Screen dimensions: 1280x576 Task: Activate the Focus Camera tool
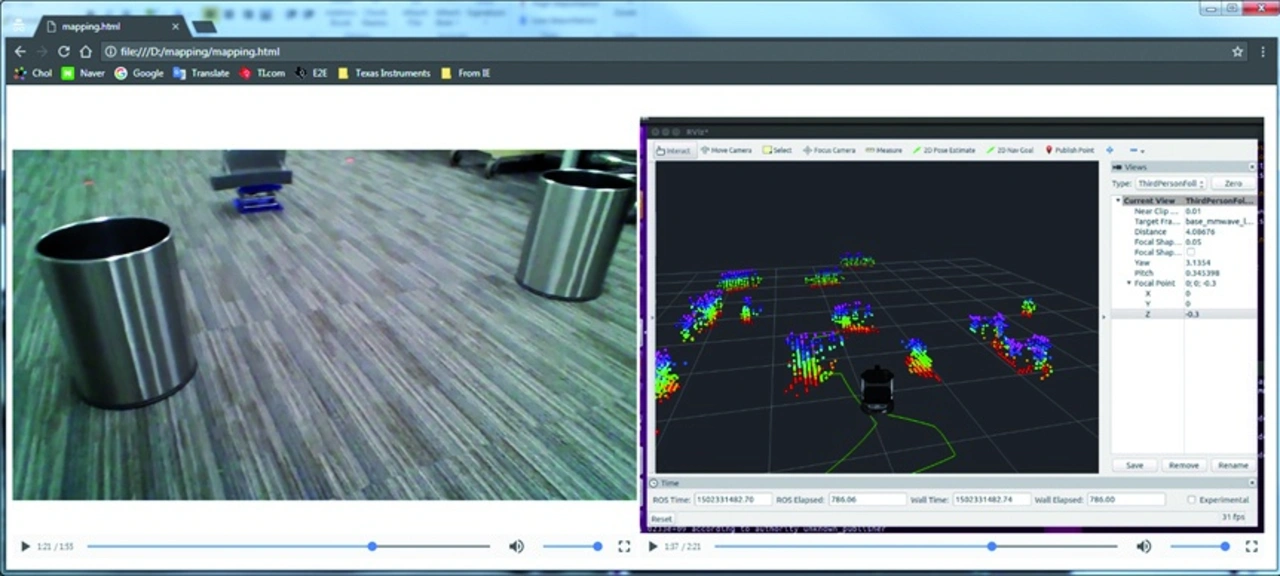click(829, 150)
